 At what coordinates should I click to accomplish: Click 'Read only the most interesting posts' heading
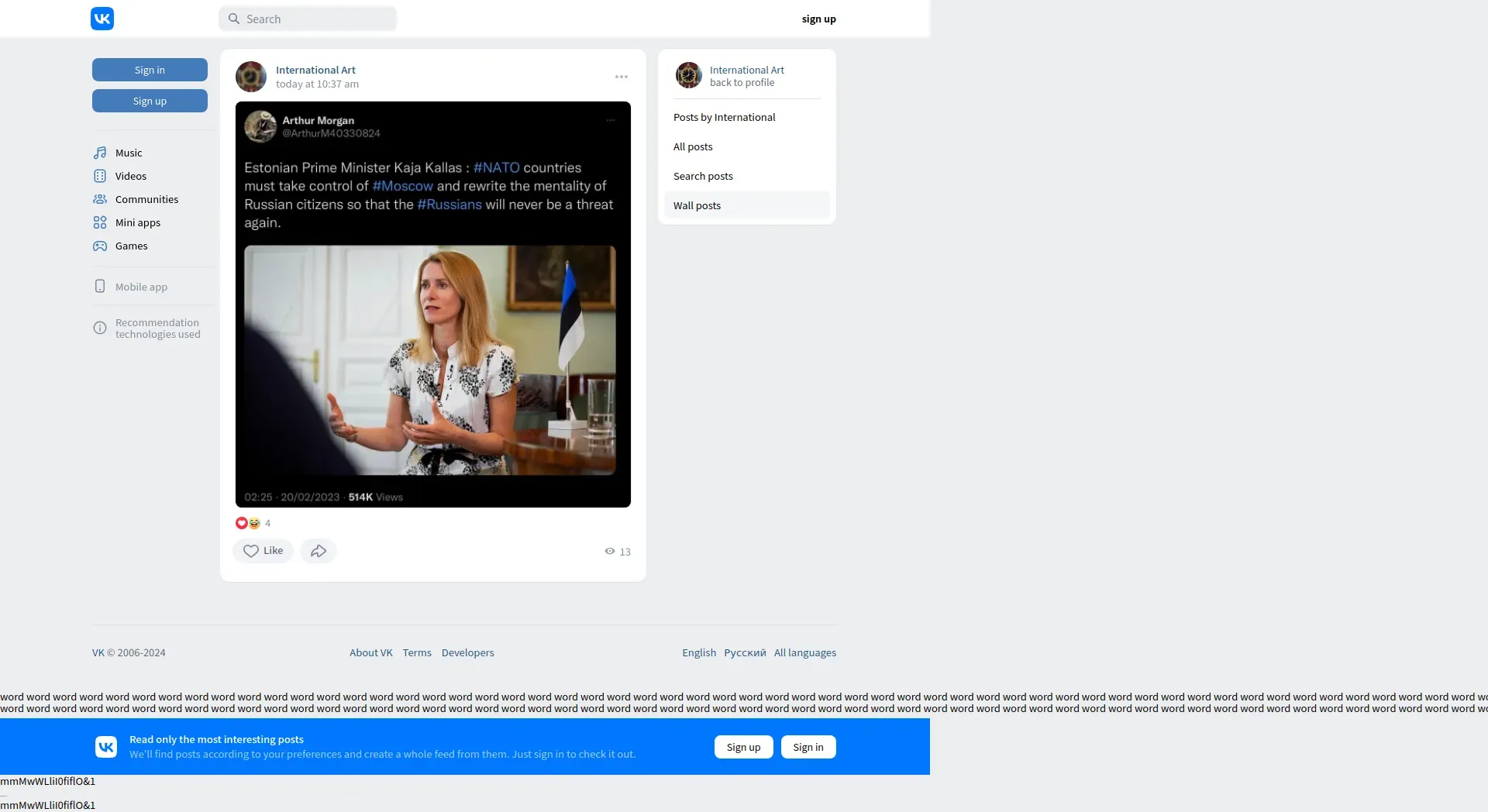coord(216,739)
